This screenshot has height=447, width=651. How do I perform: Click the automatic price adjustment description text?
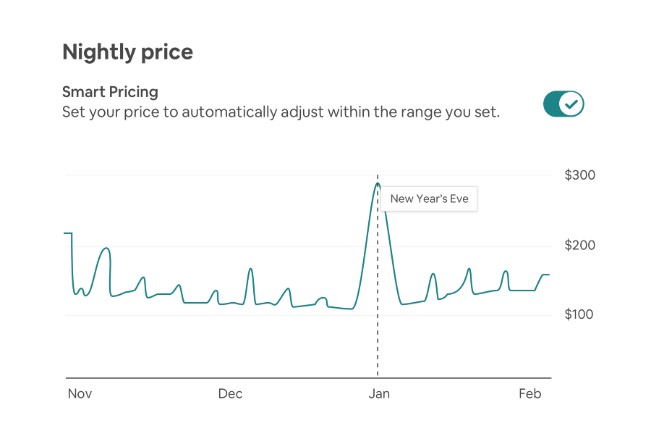click(281, 112)
